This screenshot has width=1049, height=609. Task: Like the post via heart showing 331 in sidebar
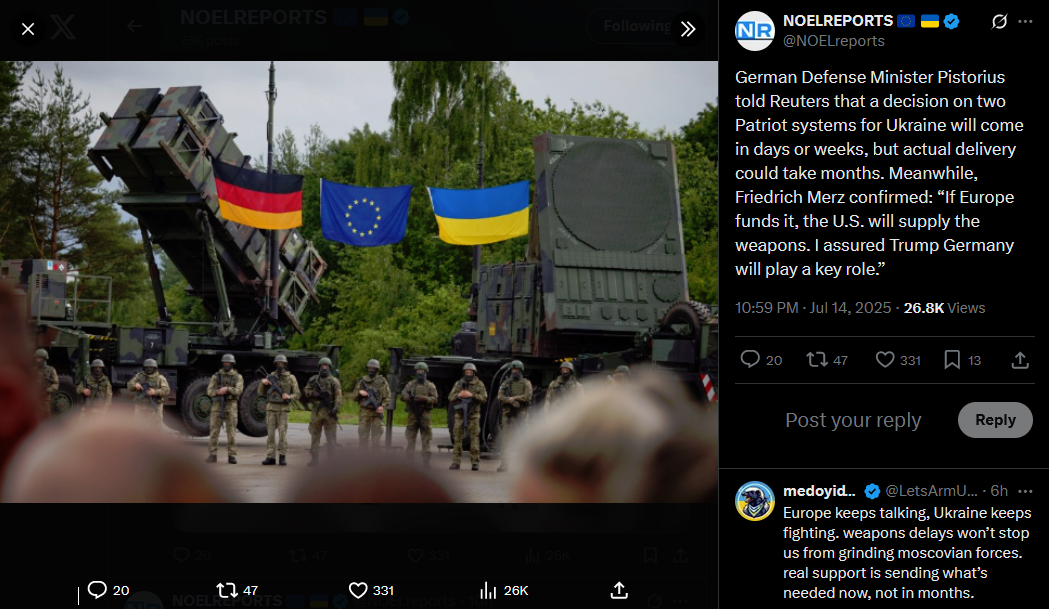tap(885, 359)
